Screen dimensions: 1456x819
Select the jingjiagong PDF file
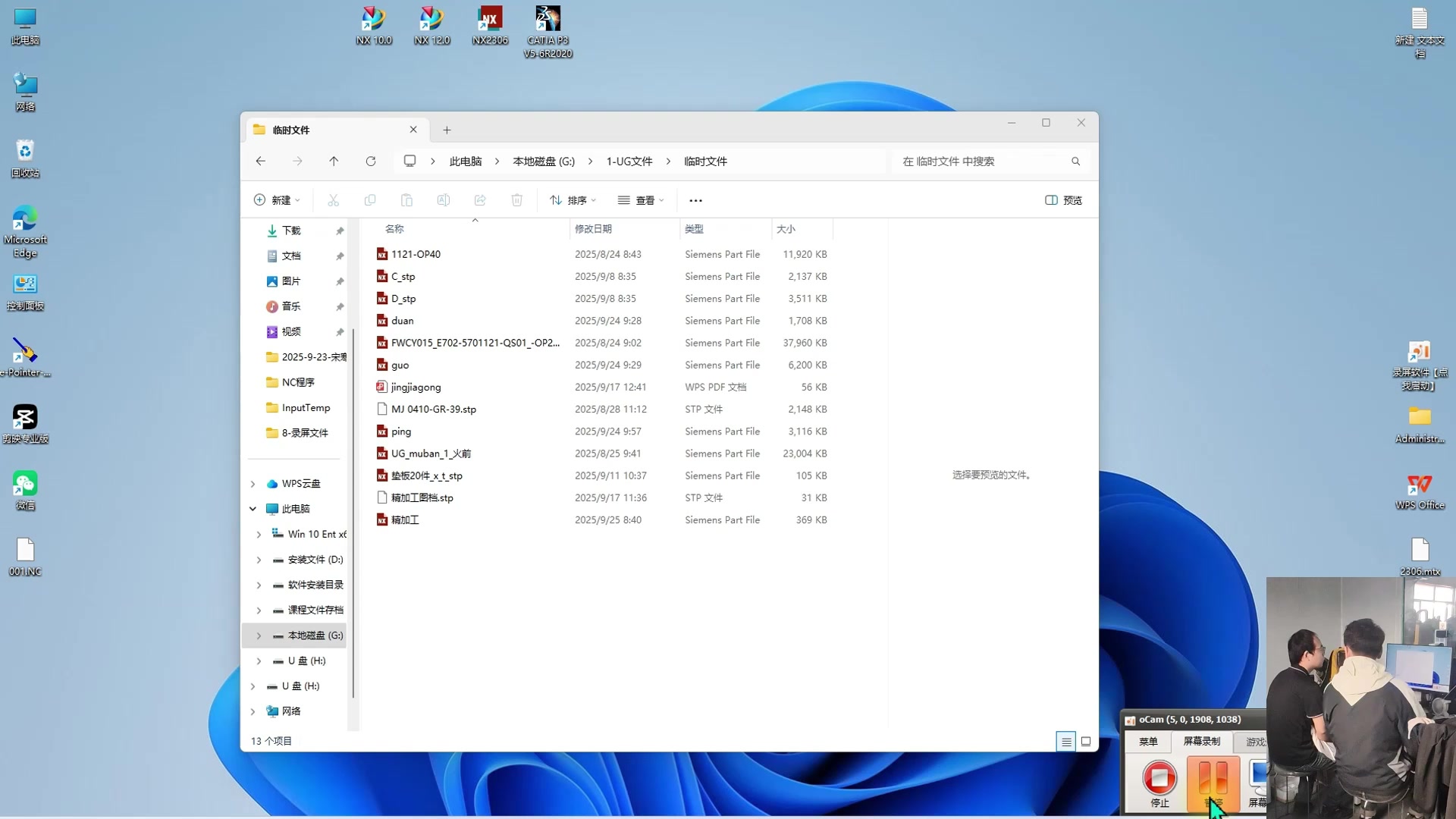[x=416, y=388]
